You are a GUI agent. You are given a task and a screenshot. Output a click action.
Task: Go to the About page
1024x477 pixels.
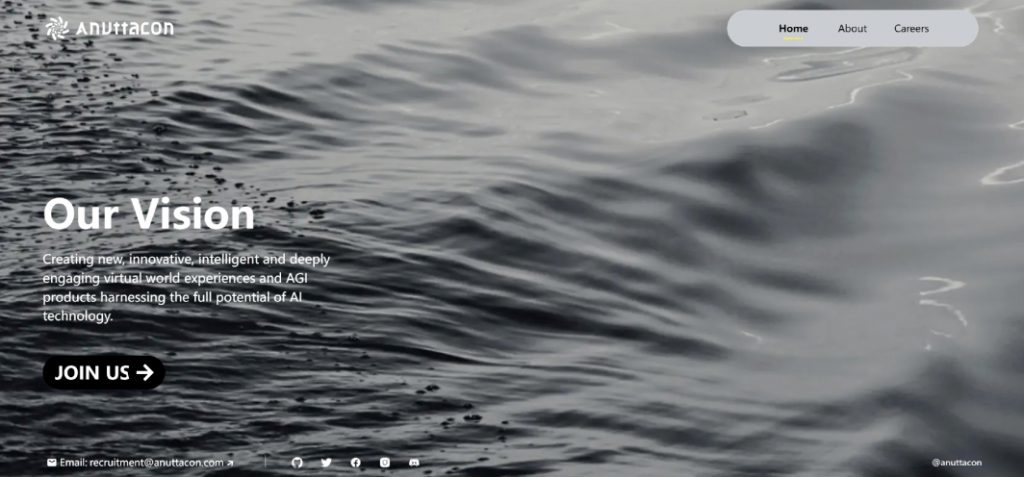tap(852, 28)
